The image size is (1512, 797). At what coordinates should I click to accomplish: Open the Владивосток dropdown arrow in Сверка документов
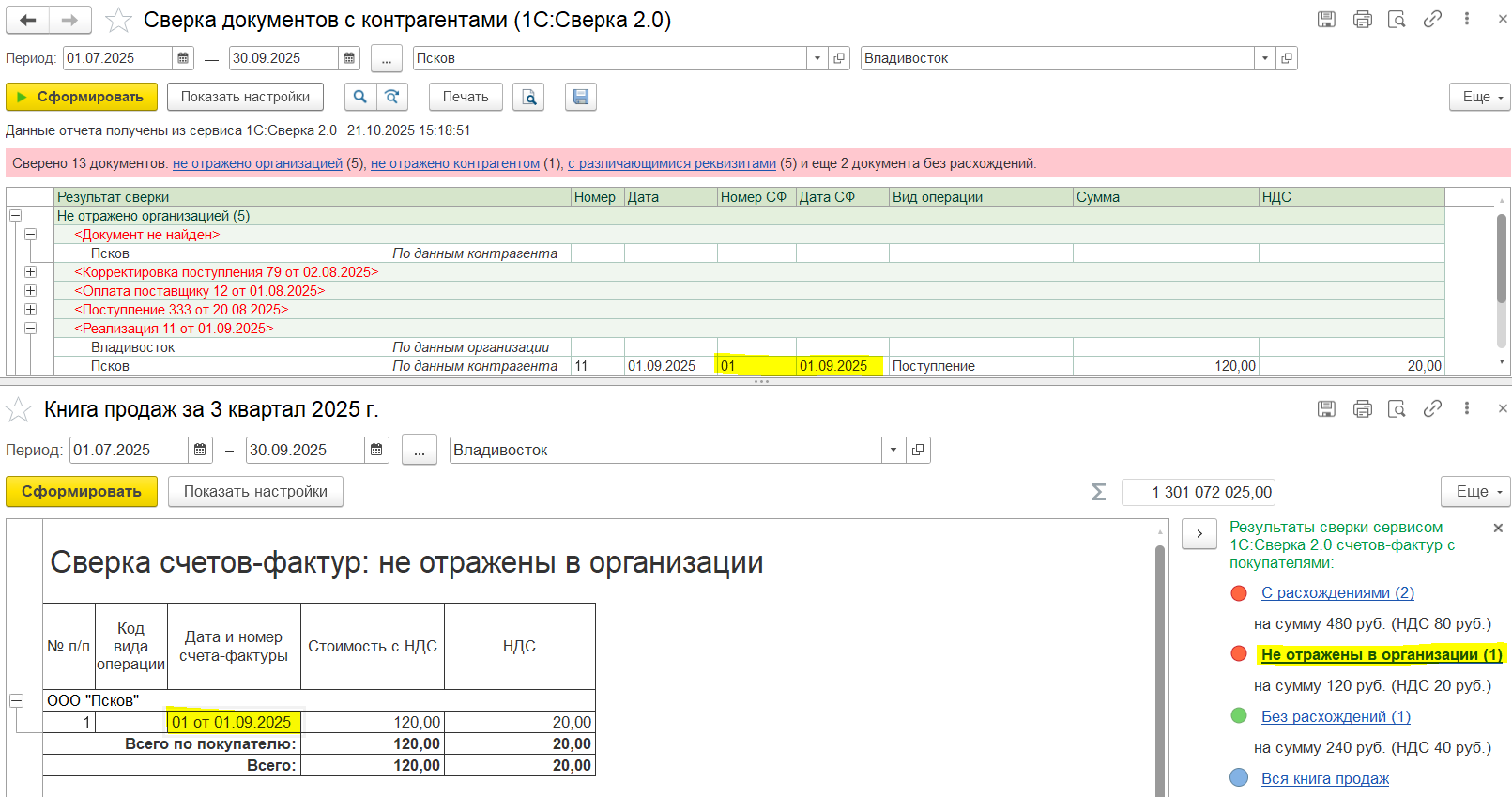[1265, 58]
